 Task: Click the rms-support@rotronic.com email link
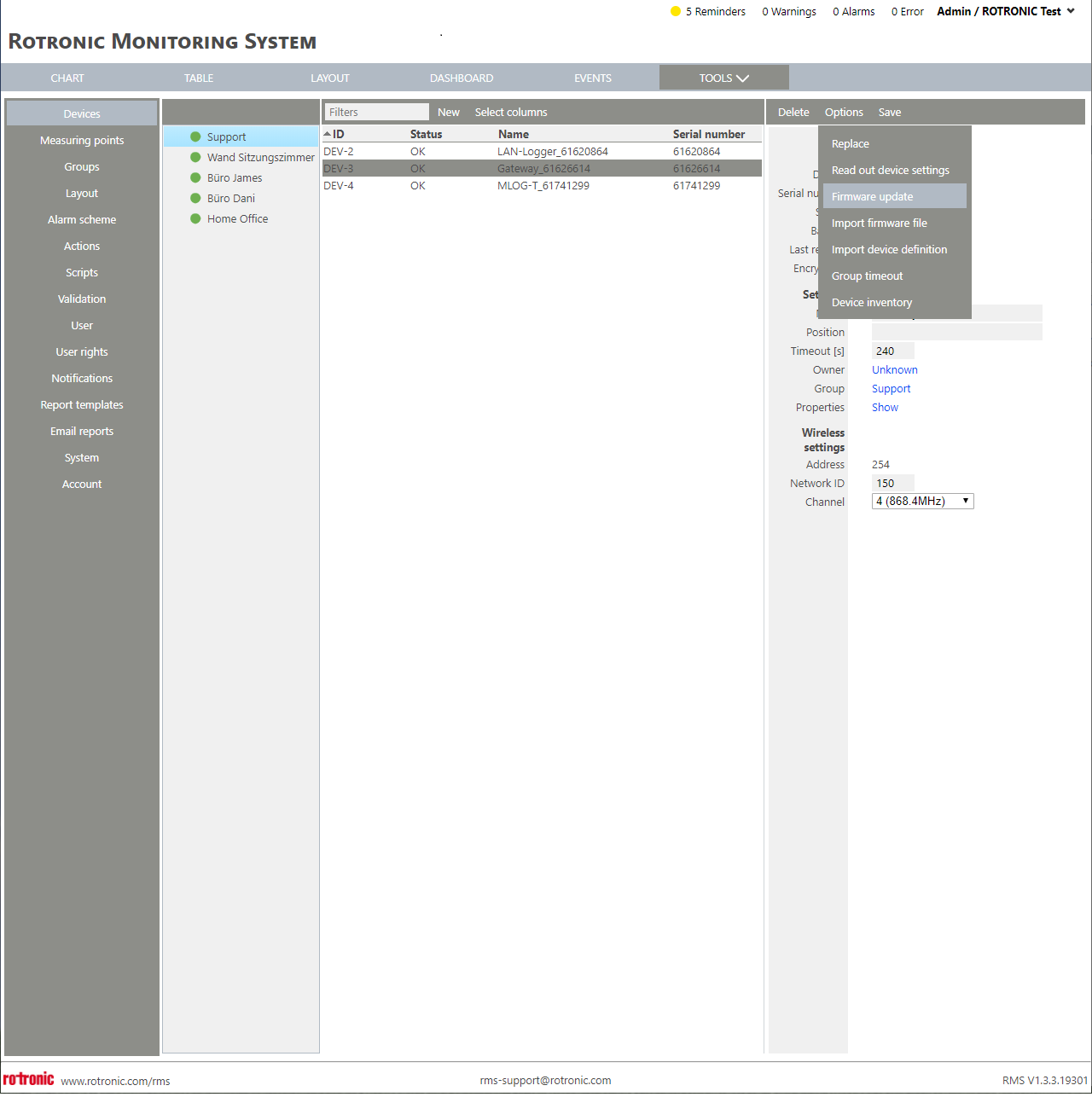pos(545,1080)
